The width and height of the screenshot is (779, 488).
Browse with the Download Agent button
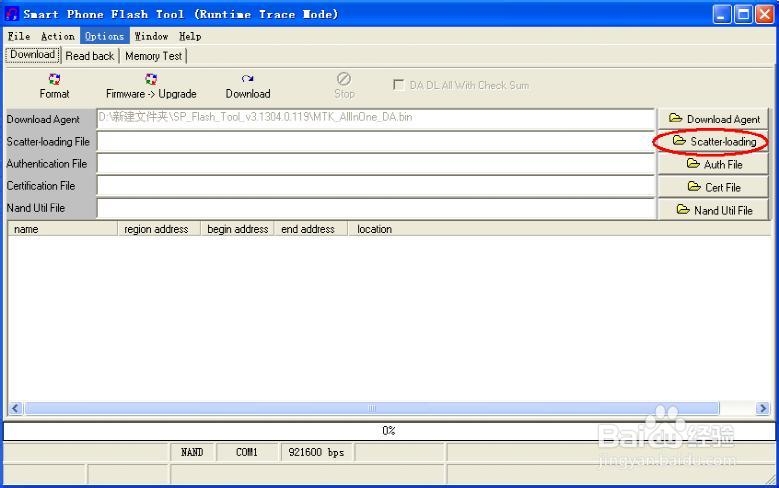click(x=713, y=119)
